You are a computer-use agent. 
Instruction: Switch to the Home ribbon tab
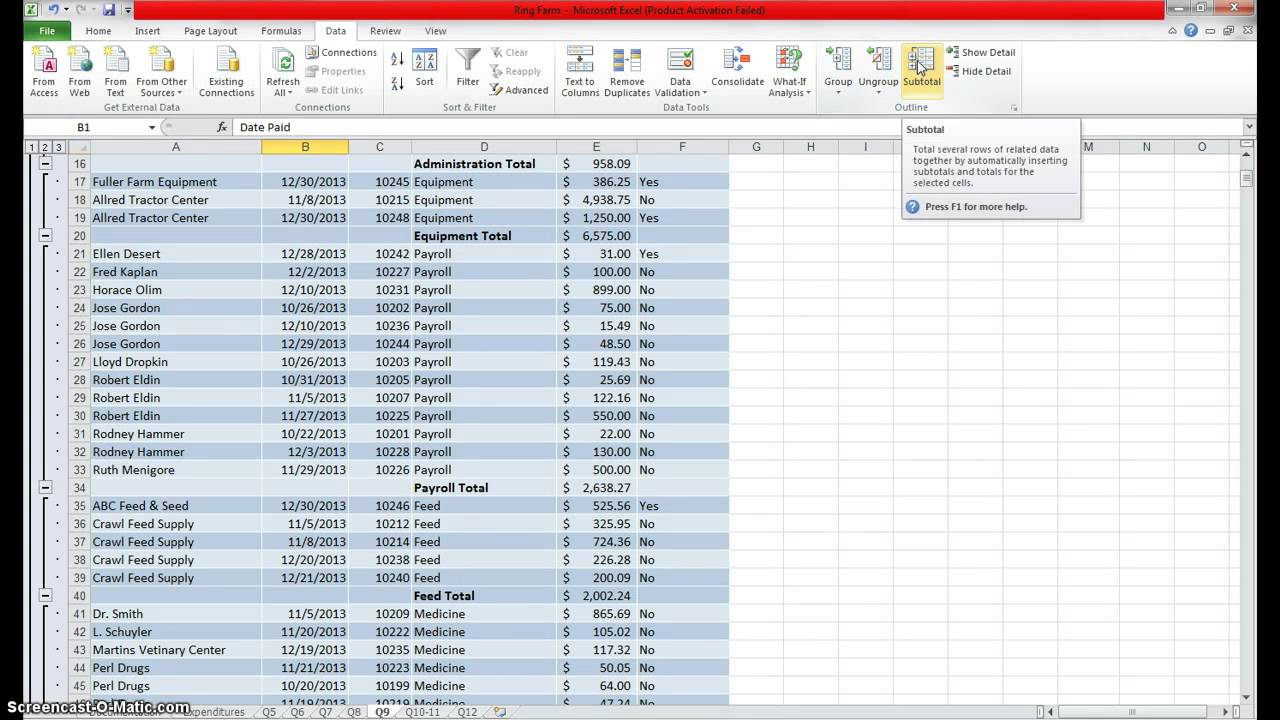[x=98, y=31]
